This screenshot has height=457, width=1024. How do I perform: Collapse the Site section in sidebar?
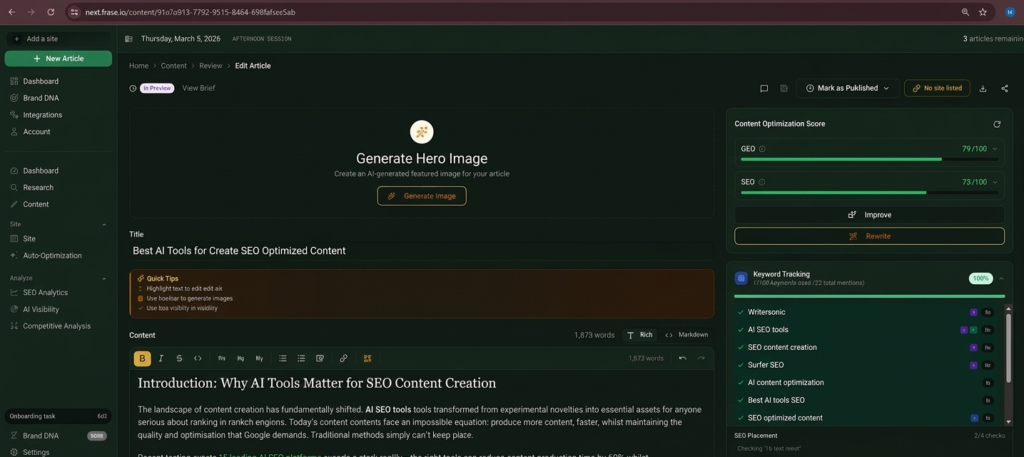pyautogui.click(x=104, y=225)
